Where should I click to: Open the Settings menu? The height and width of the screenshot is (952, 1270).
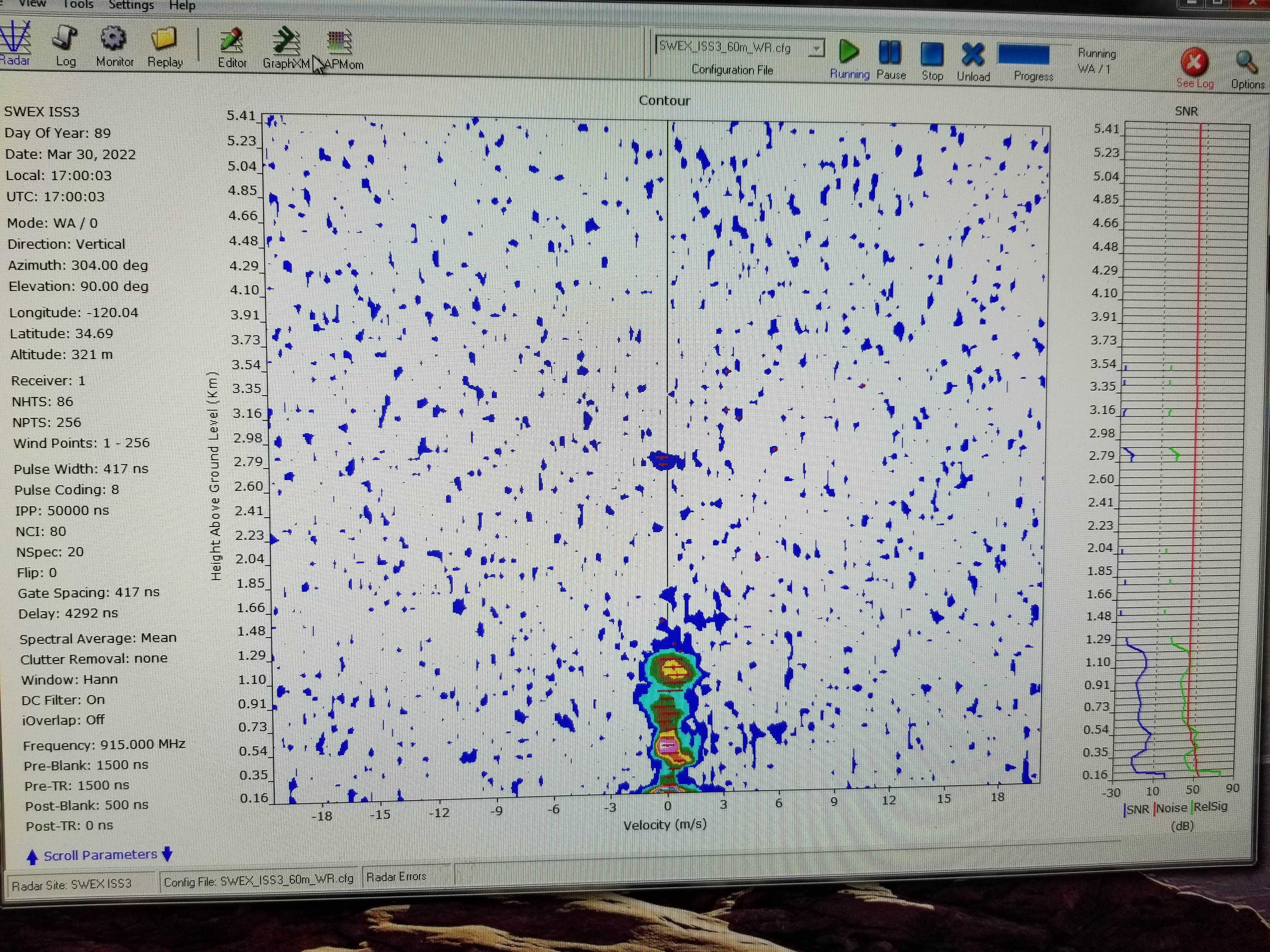coord(131,5)
